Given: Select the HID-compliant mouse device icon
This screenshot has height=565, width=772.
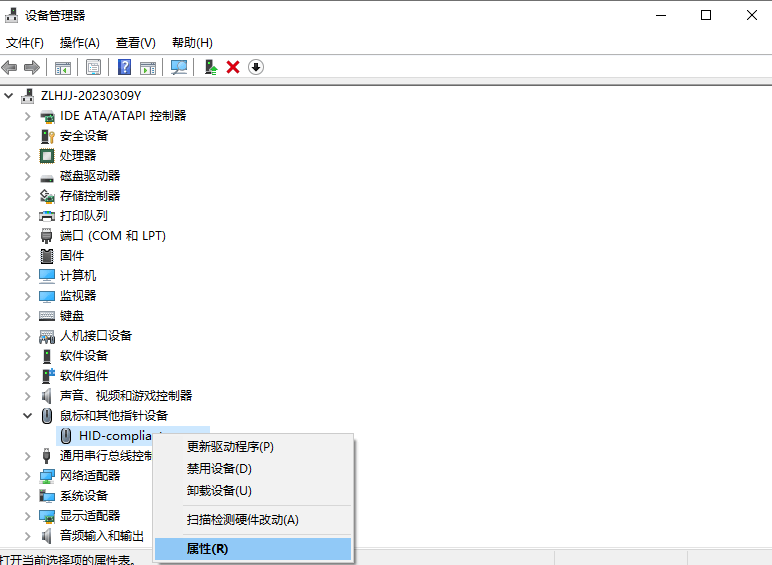Looking at the screenshot, I should 65,436.
